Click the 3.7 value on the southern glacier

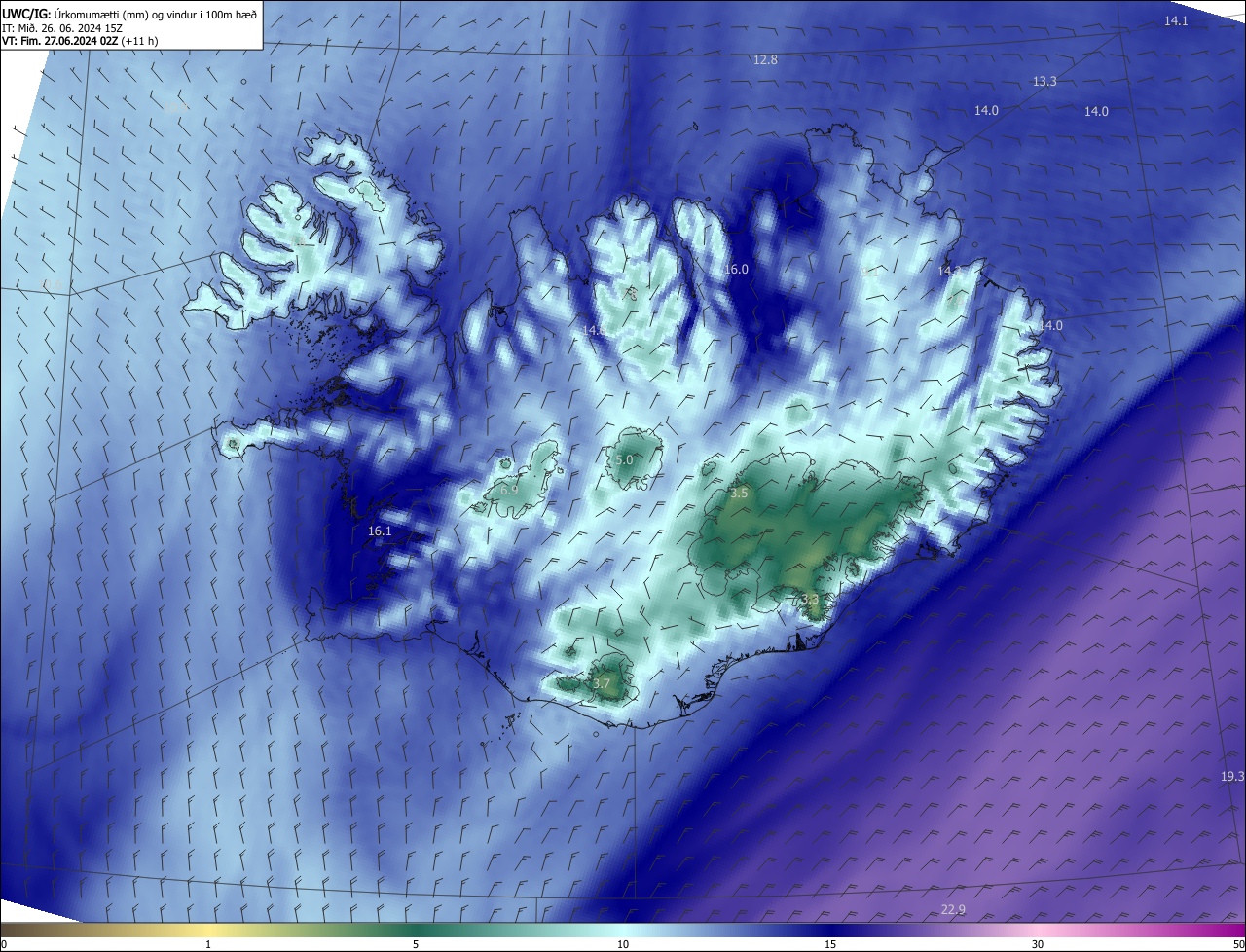[601, 684]
